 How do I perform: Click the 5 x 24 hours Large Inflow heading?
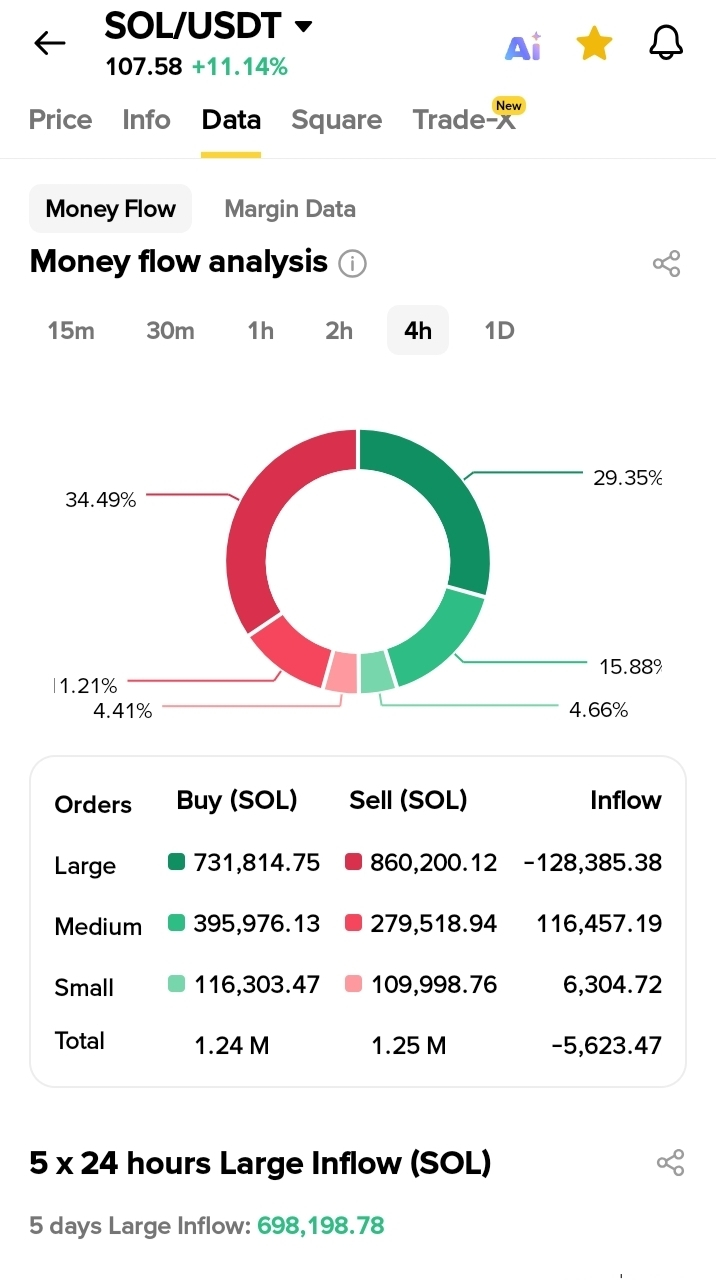tap(260, 1163)
